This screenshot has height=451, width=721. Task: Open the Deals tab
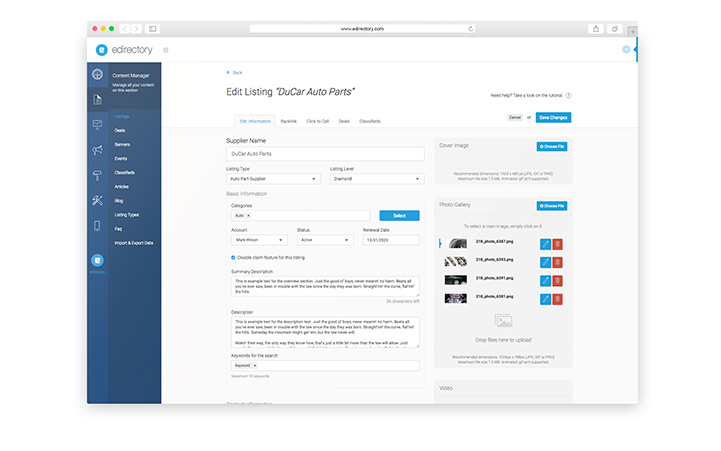click(x=344, y=121)
